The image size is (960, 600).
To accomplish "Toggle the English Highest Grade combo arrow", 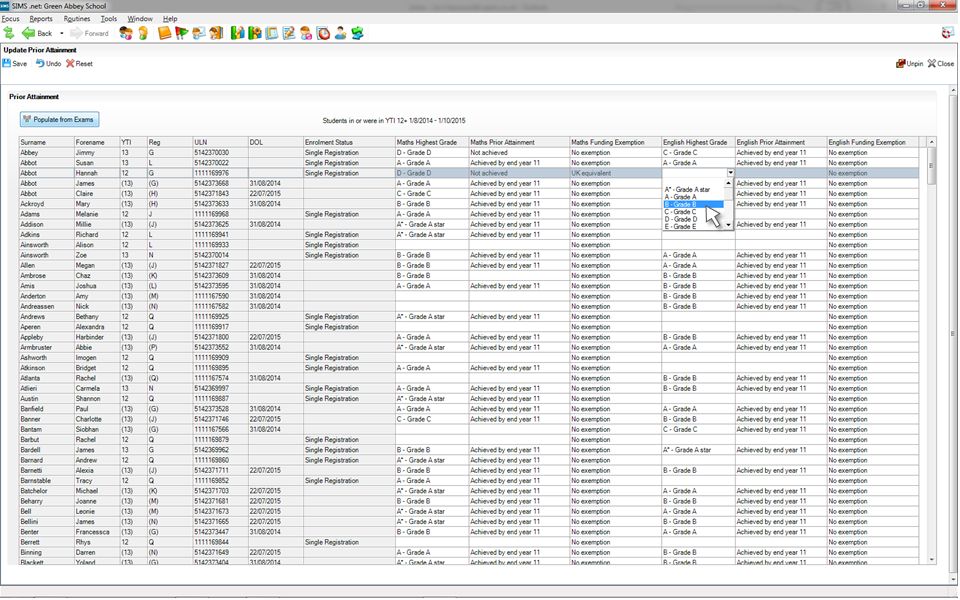I will tap(730, 173).
